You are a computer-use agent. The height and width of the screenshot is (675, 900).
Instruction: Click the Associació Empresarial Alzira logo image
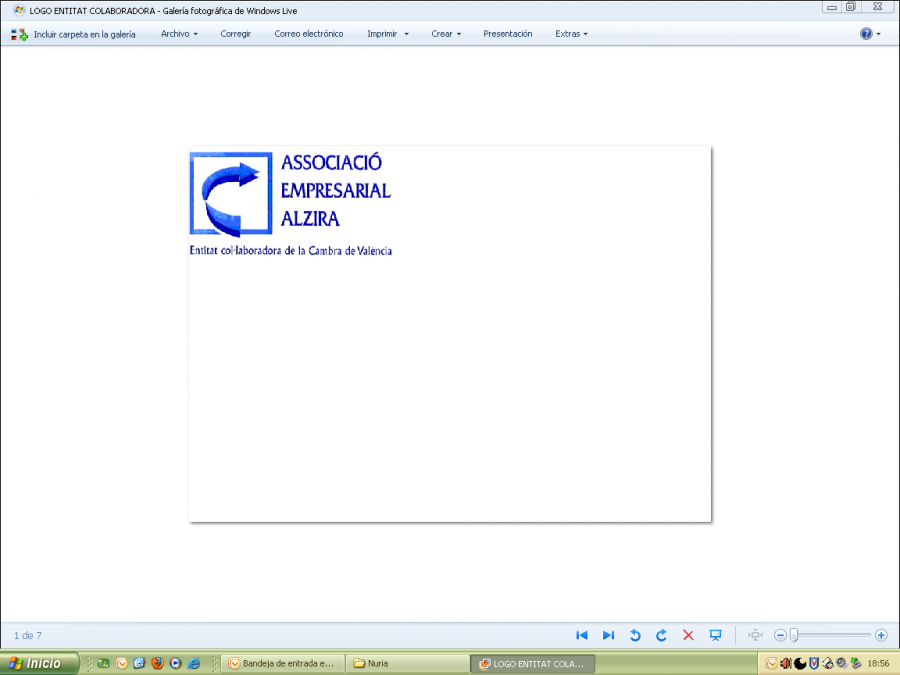pyautogui.click(x=291, y=203)
